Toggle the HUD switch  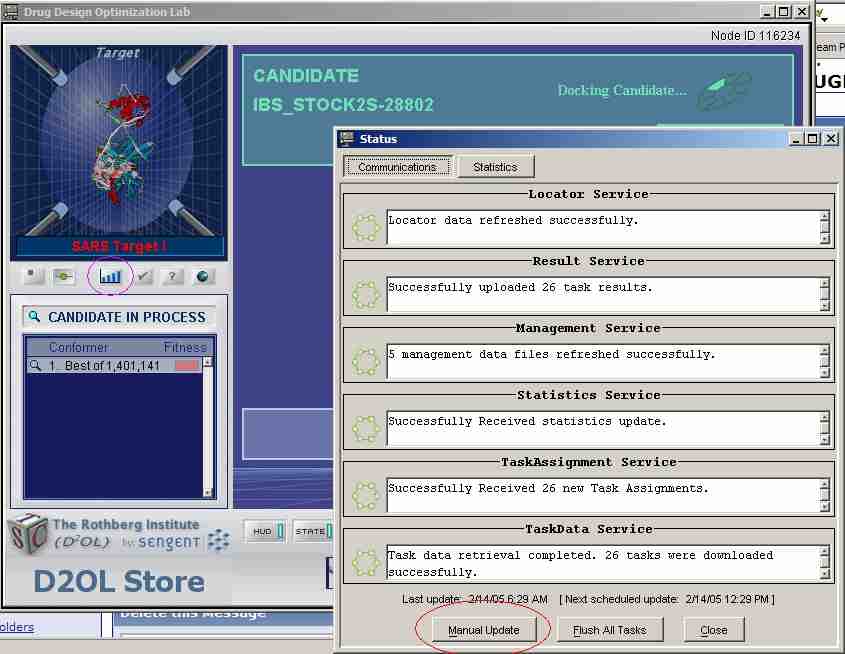click(265, 531)
